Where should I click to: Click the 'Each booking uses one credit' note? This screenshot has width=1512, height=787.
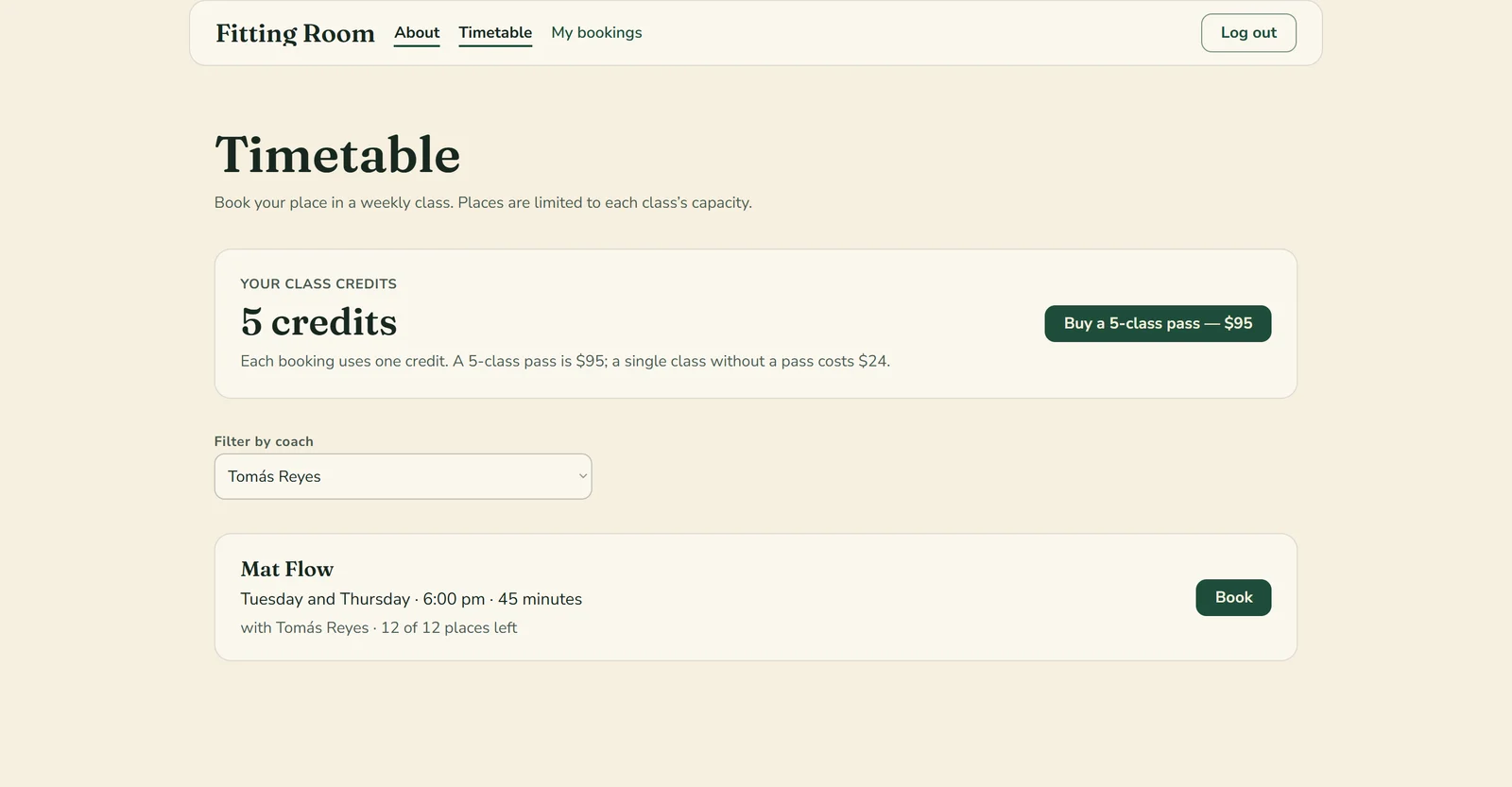[565, 361]
